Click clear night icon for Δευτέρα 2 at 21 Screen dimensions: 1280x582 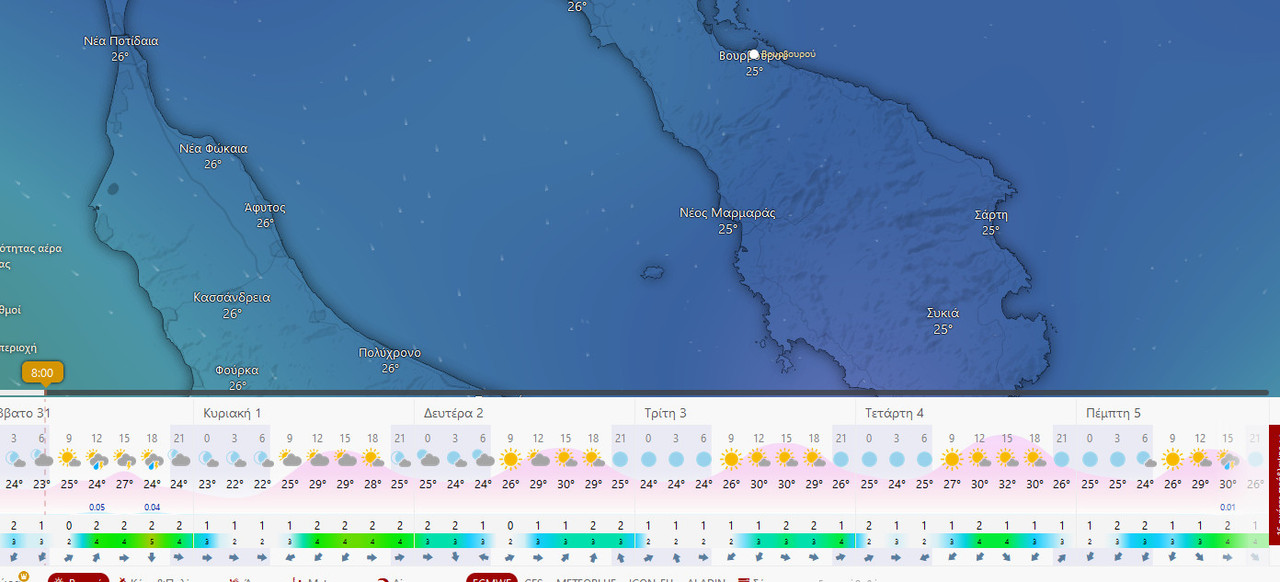coord(620,459)
